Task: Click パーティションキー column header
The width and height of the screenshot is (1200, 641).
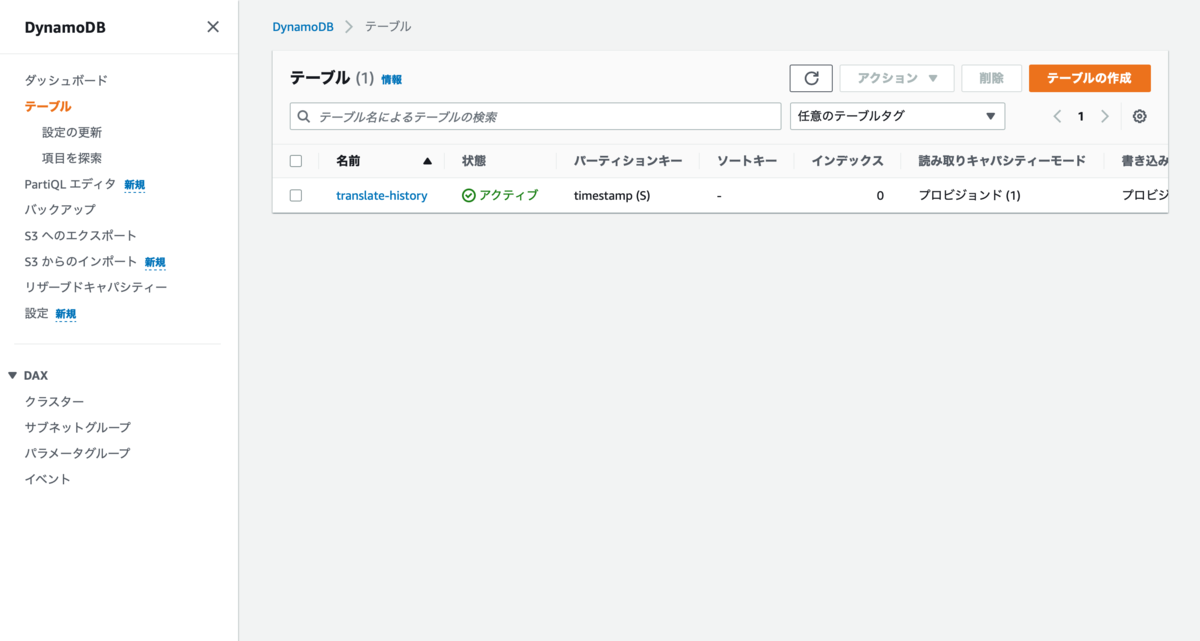Action: tap(628, 161)
